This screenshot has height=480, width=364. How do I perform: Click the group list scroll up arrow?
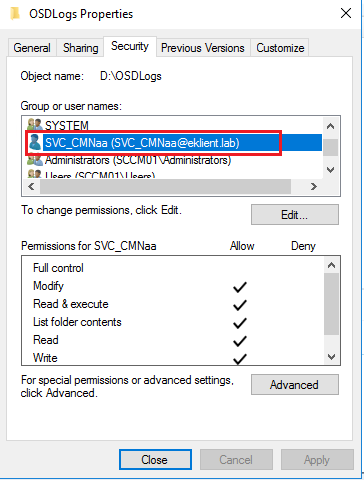[330, 126]
